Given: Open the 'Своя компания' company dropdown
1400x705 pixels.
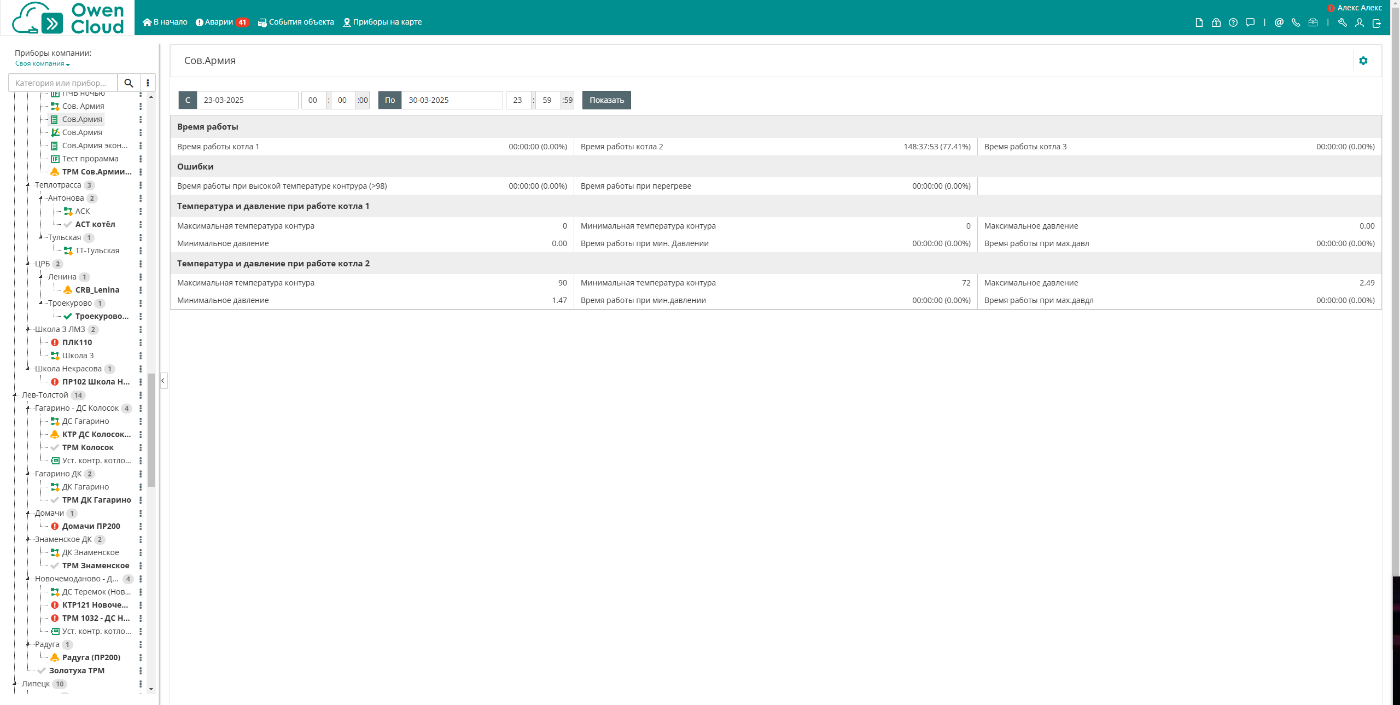Looking at the screenshot, I should tap(42, 64).
